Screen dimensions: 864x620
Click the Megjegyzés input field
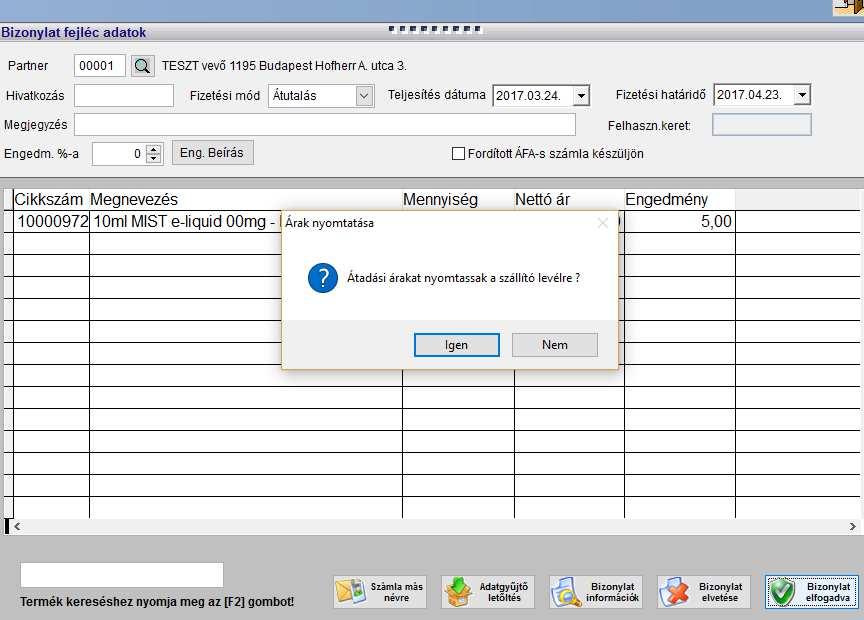pos(325,125)
